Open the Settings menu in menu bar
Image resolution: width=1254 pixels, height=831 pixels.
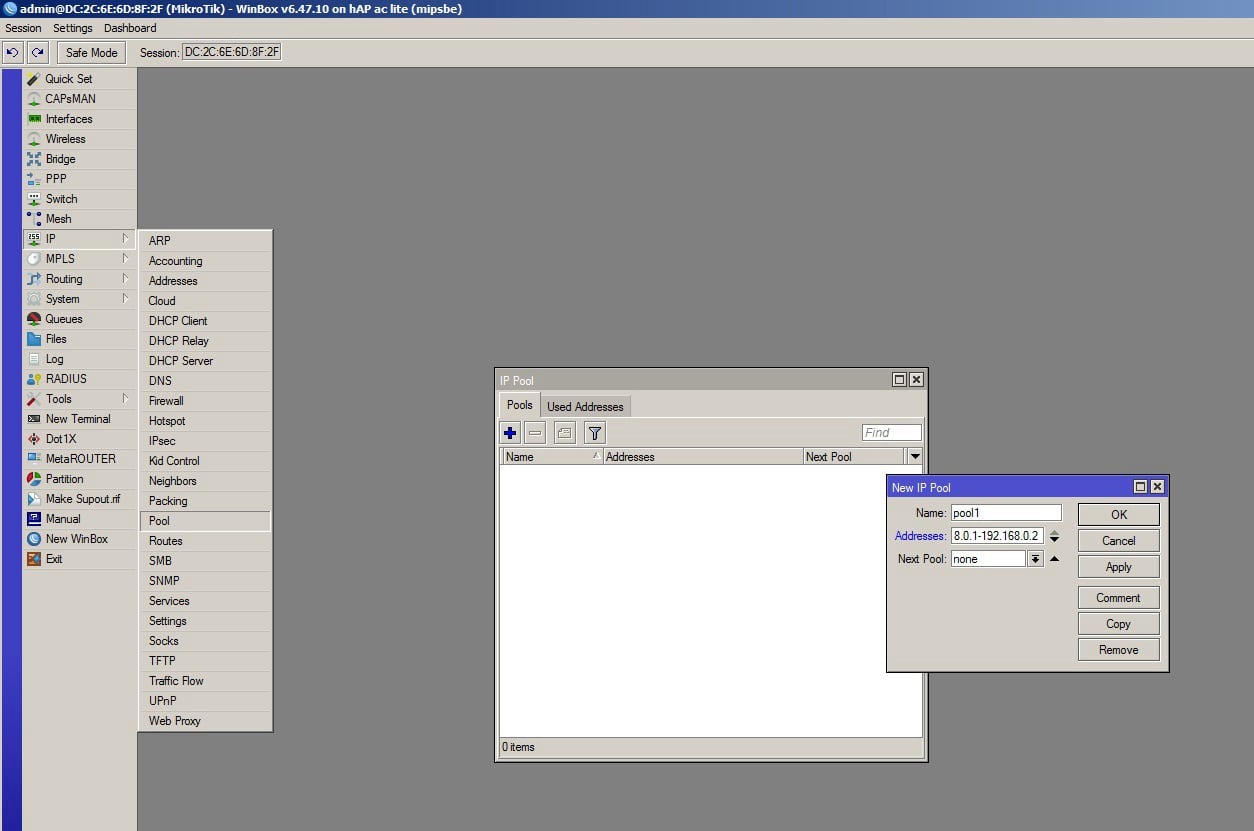tap(73, 28)
